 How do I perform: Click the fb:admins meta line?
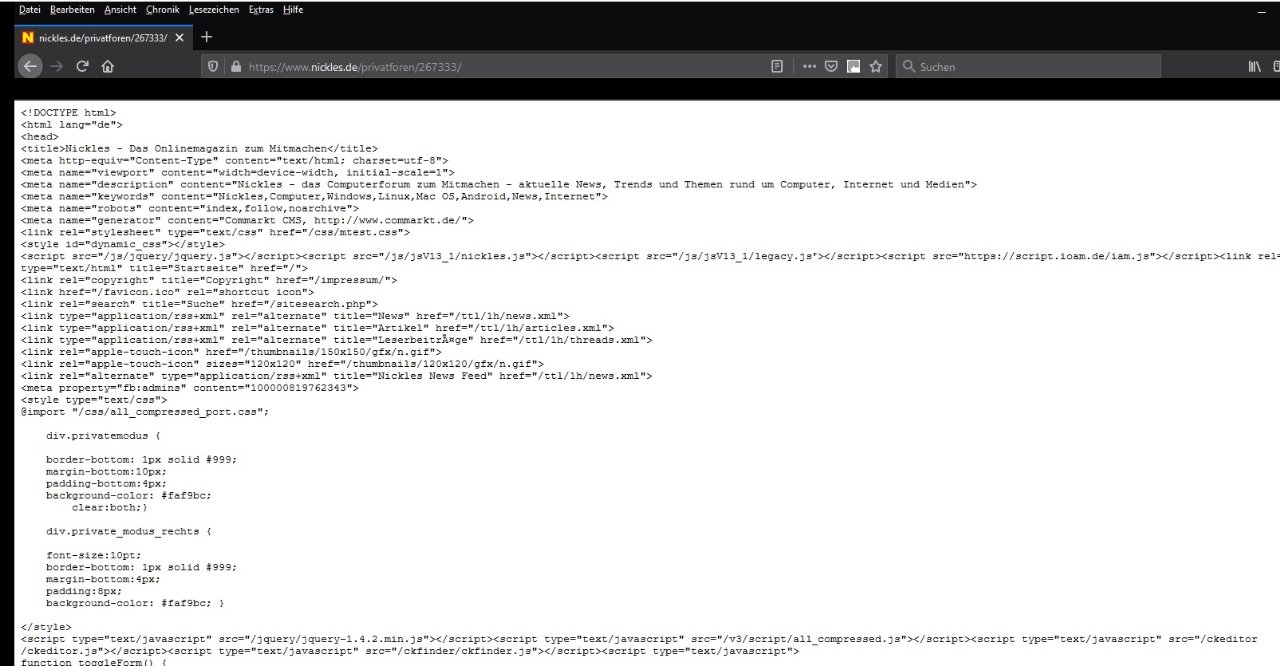(x=190, y=388)
